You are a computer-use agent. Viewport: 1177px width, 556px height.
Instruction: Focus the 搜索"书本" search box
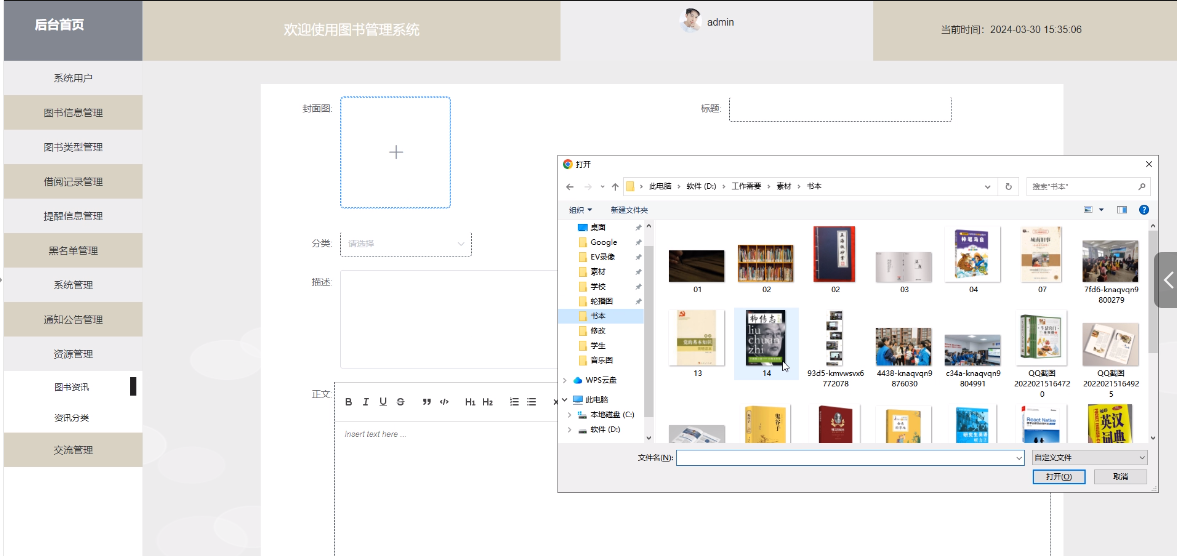pos(1088,186)
